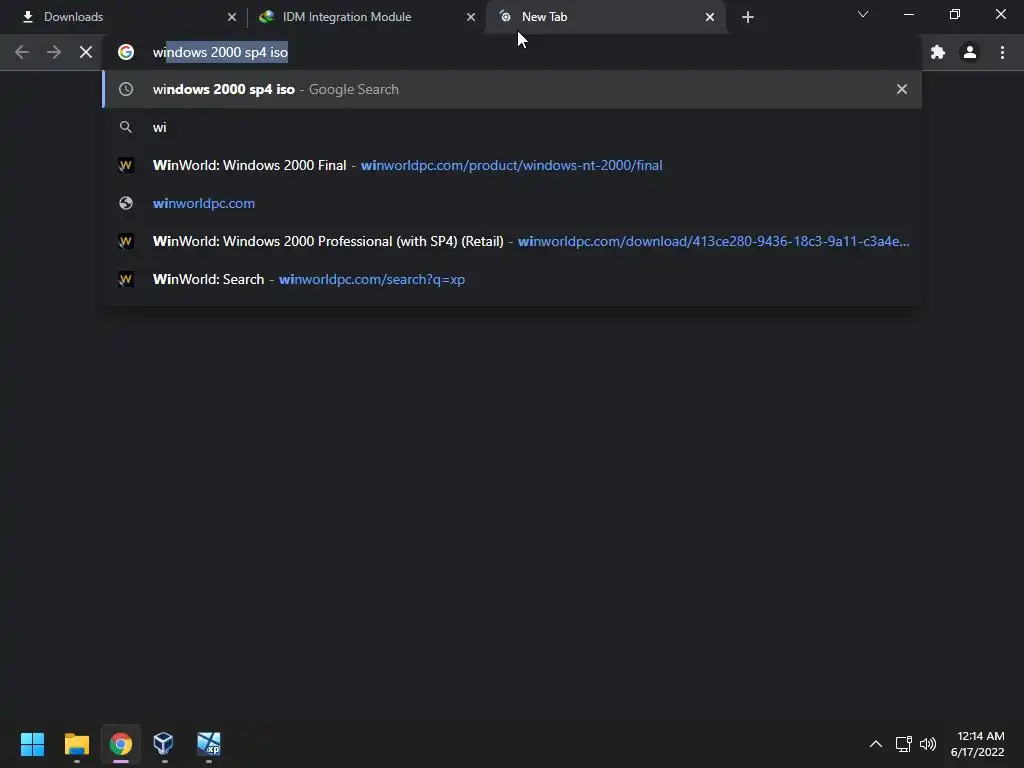Open the Windows Start menu
Image resolution: width=1024 pixels, height=768 pixels.
[x=32, y=744]
